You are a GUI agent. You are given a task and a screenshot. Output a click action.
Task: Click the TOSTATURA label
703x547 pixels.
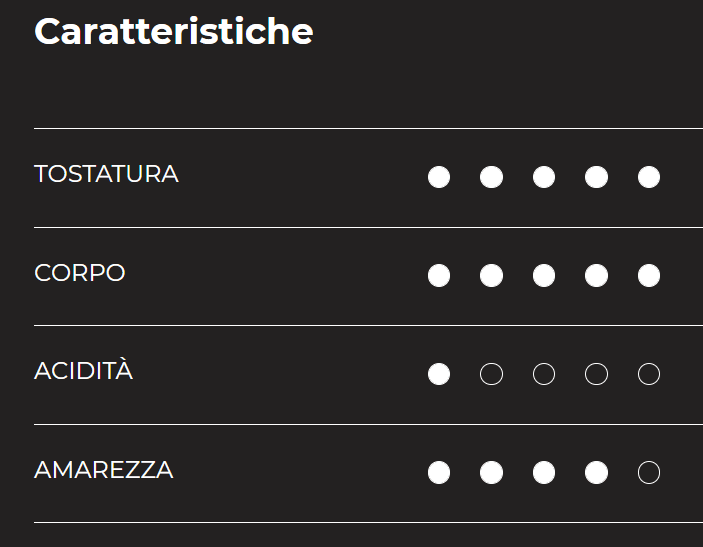click(106, 174)
